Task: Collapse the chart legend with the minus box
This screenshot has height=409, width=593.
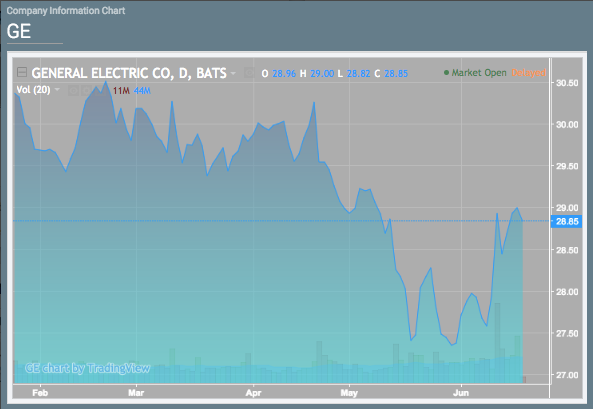Action: pyautogui.click(x=22, y=72)
